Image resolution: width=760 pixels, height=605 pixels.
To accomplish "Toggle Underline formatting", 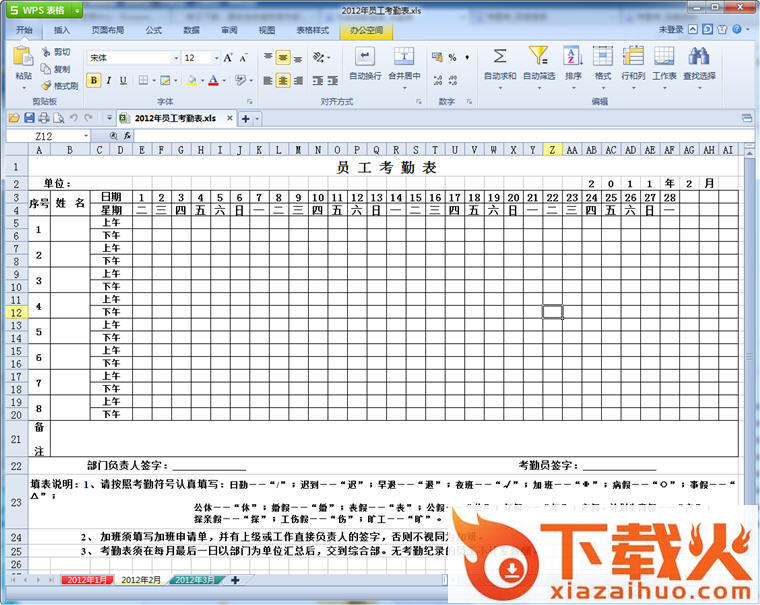I will tap(123, 80).
